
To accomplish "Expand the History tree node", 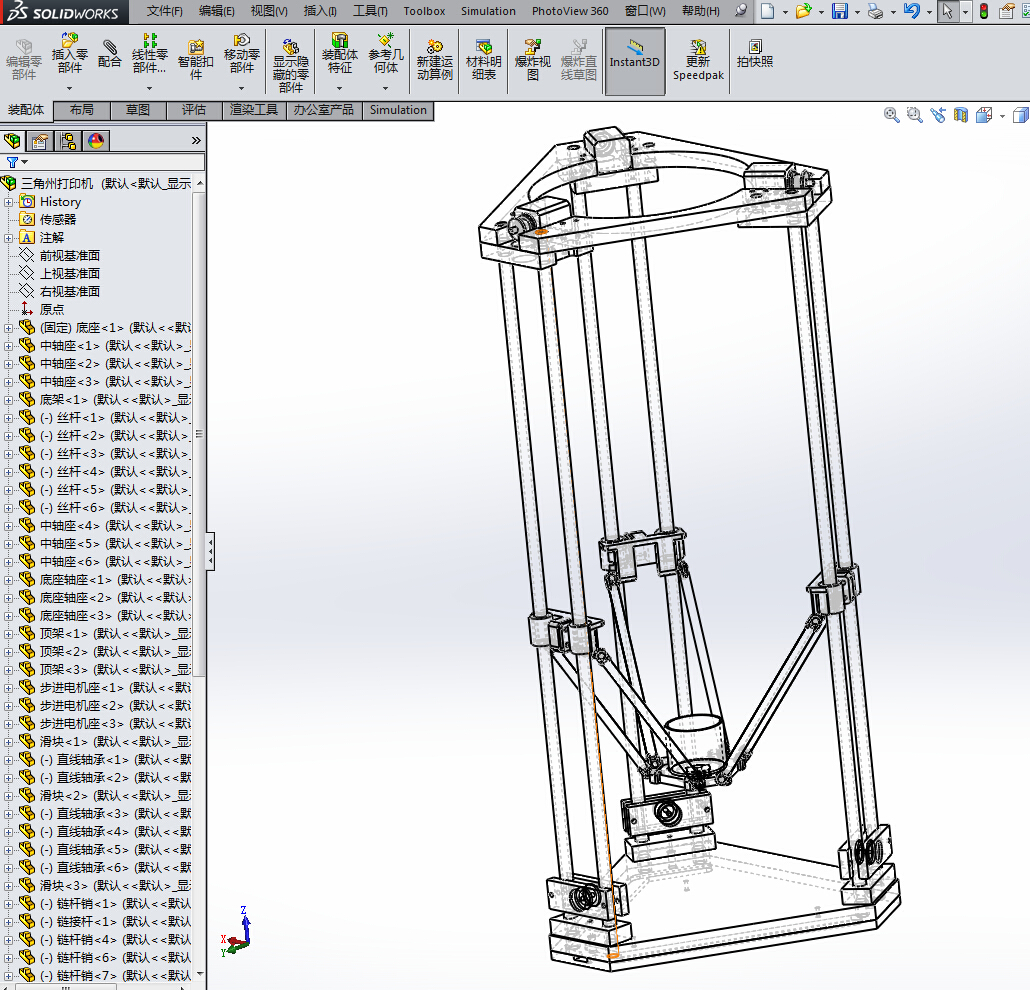I will point(8,202).
